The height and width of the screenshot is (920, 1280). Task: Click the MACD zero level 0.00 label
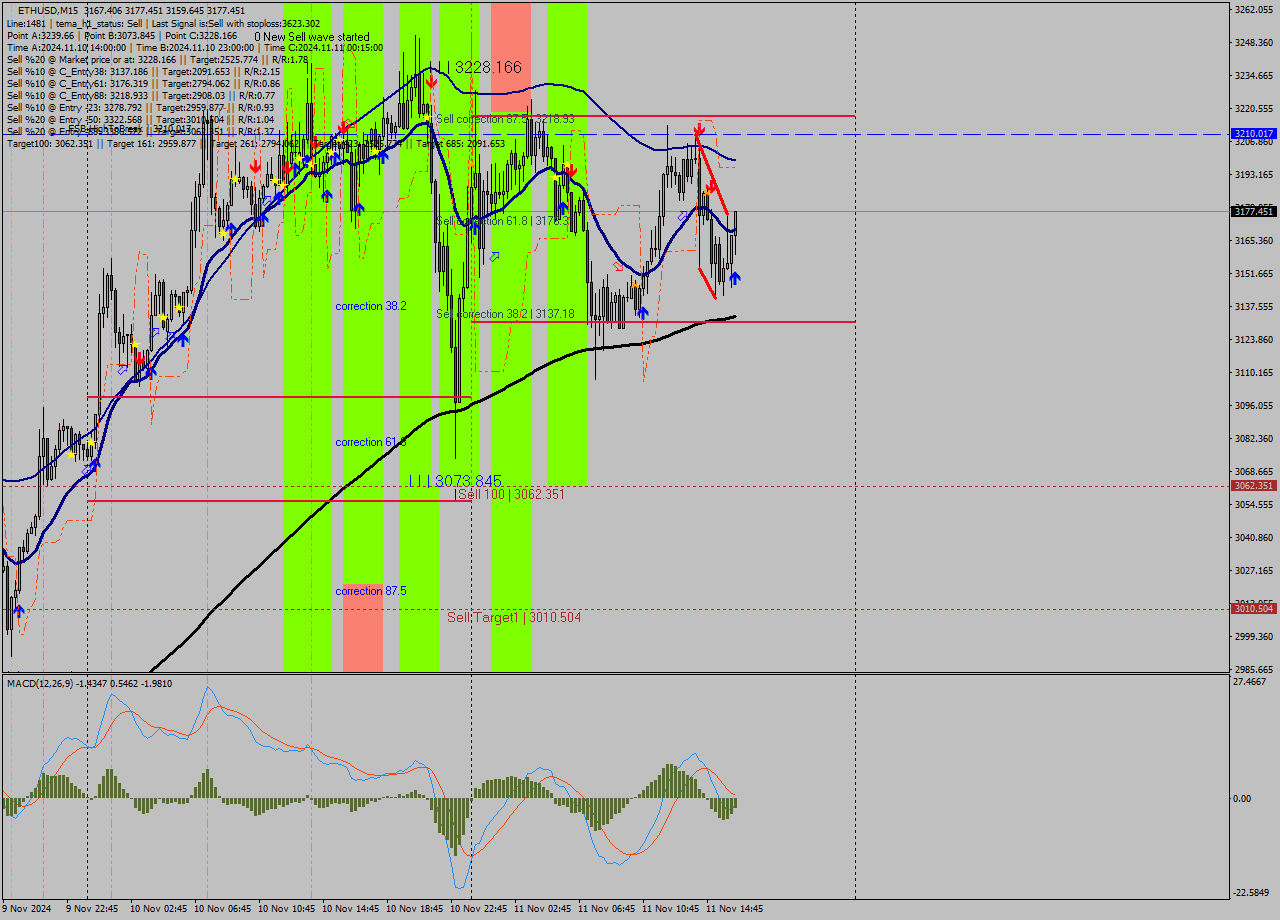click(1241, 798)
